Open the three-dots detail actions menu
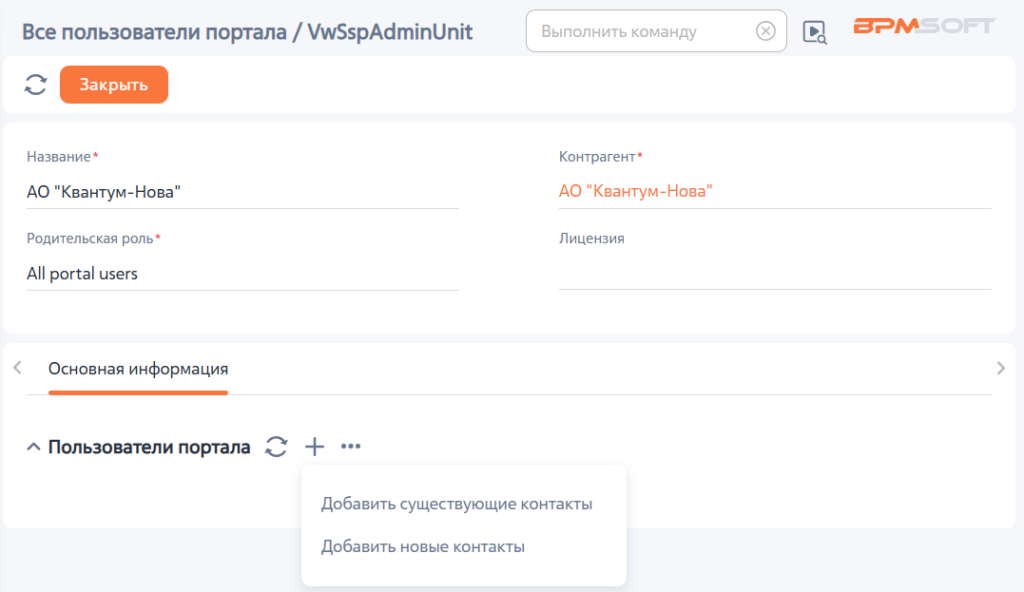 point(351,446)
